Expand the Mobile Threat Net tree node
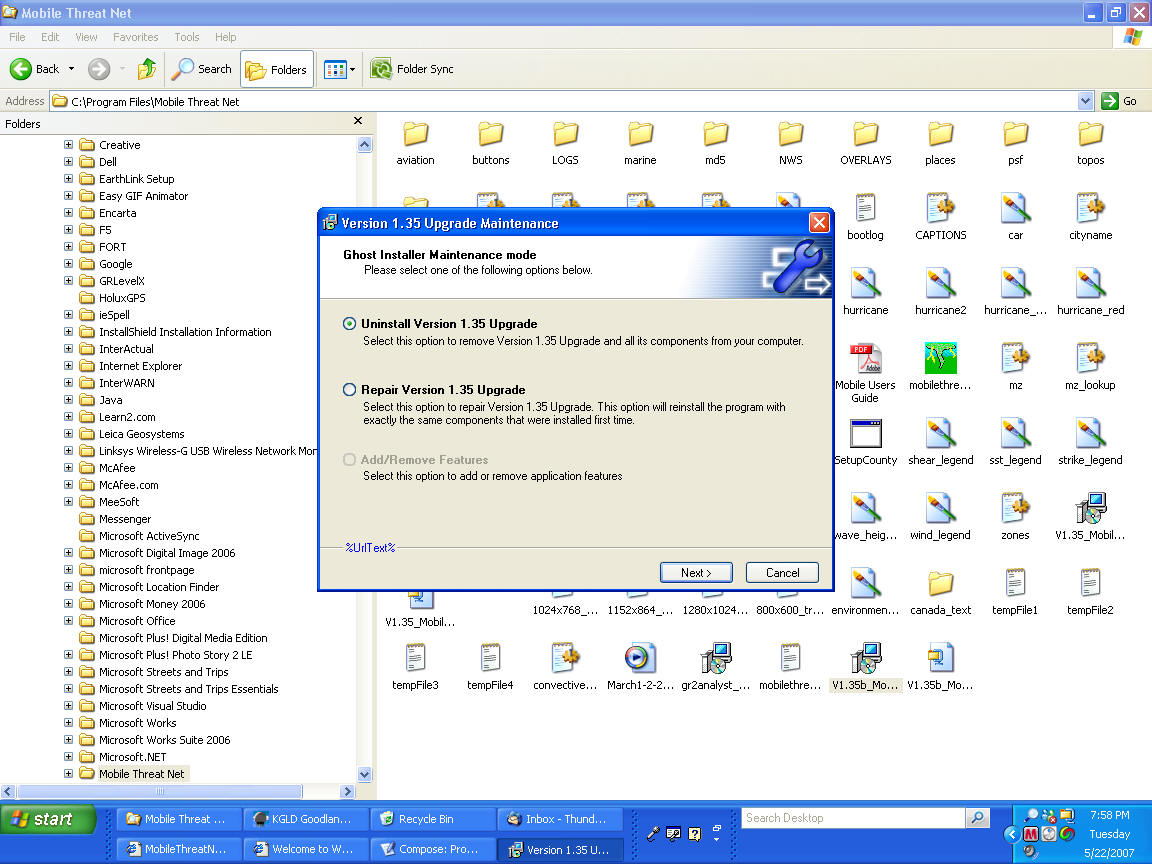1152x864 pixels. pos(68,774)
